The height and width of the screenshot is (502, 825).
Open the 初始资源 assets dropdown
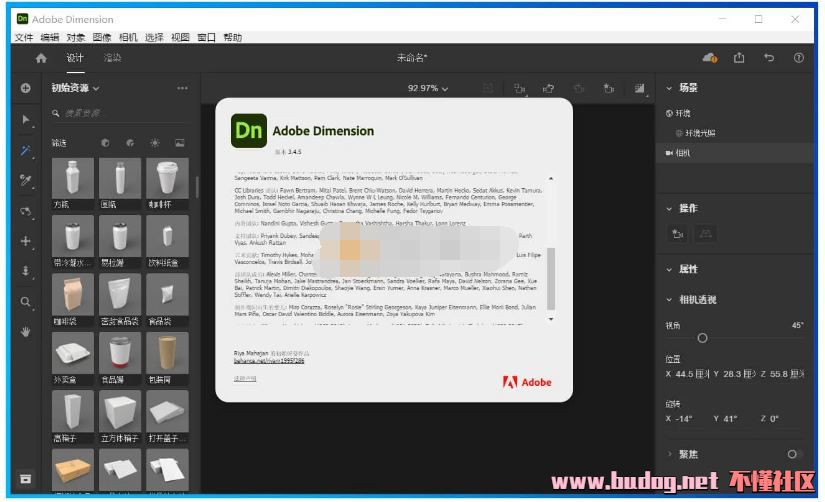(x=75, y=88)
